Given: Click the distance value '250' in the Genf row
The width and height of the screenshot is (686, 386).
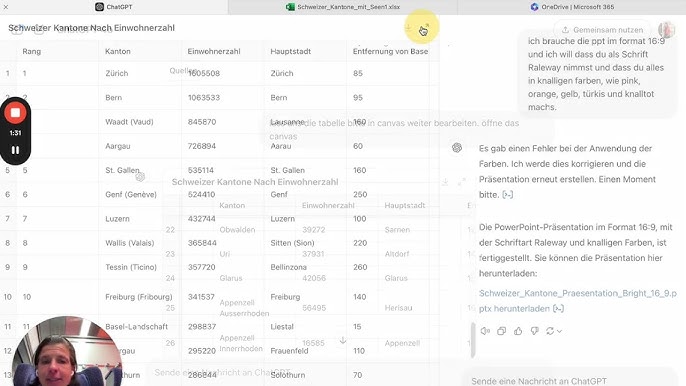Looking at the screenshot, I should [360, 194].
